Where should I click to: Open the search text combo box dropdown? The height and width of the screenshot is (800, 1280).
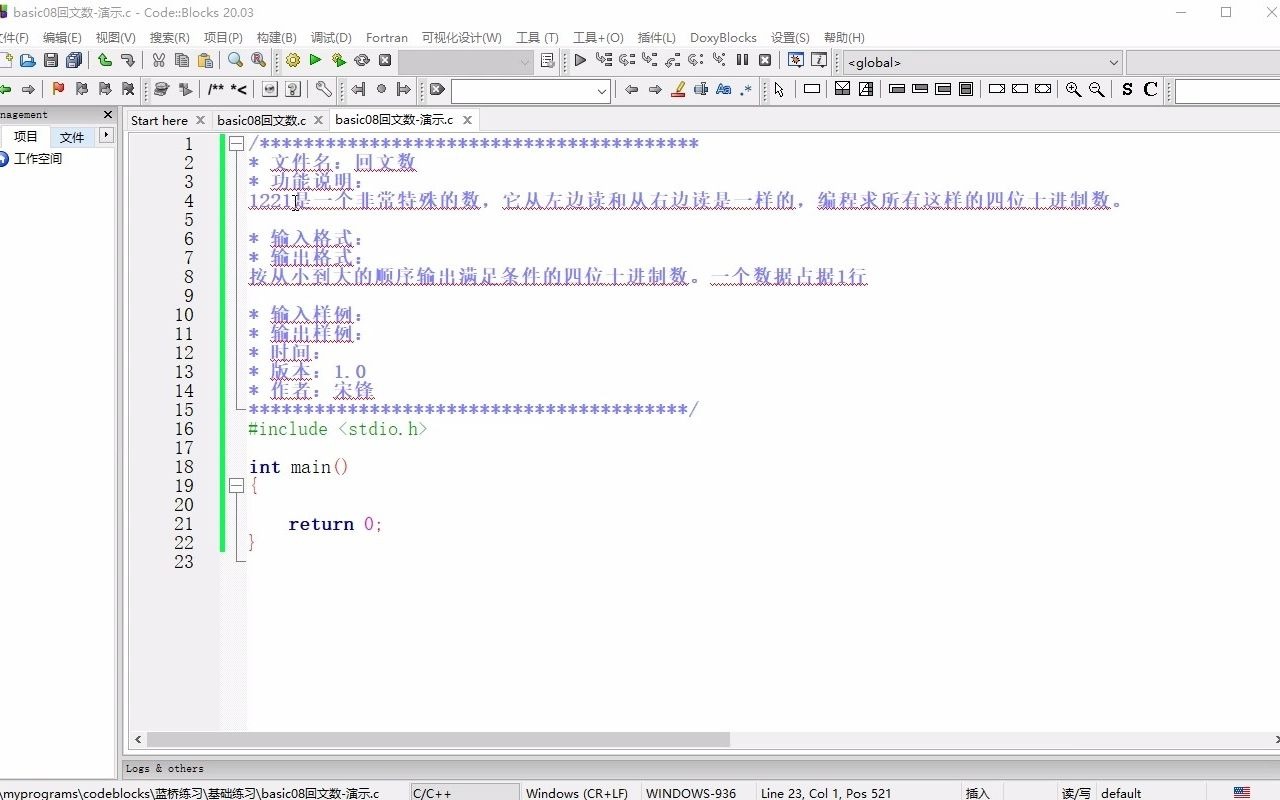point(602,91)
